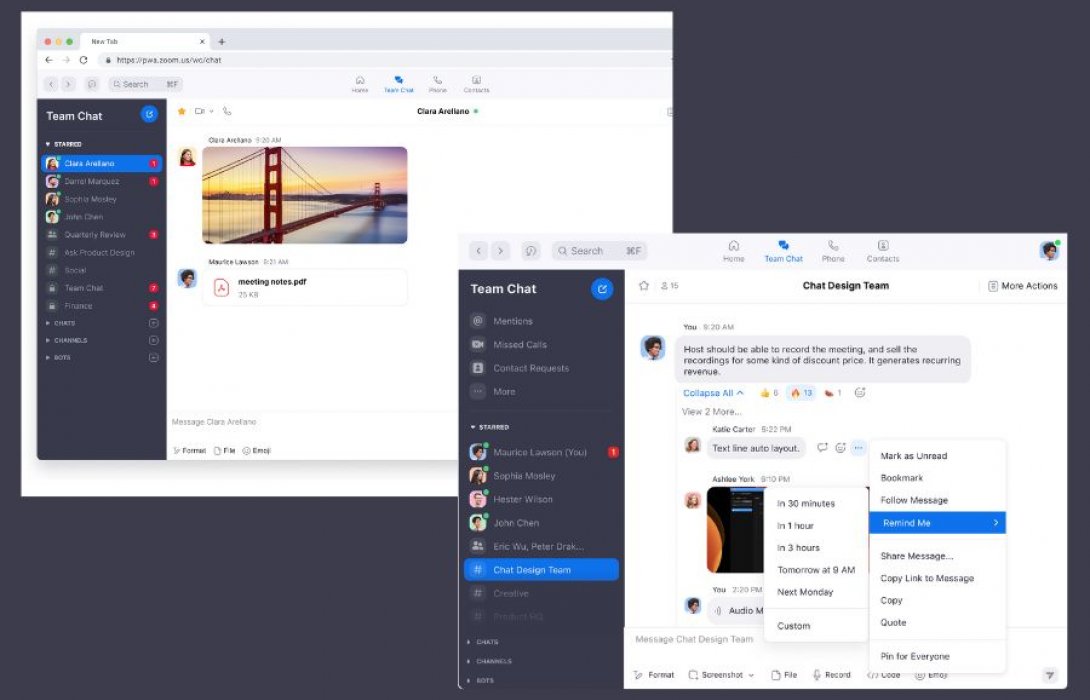Open Golden Gate bridge image
The image size is (1090, 700).
[304, 195]
